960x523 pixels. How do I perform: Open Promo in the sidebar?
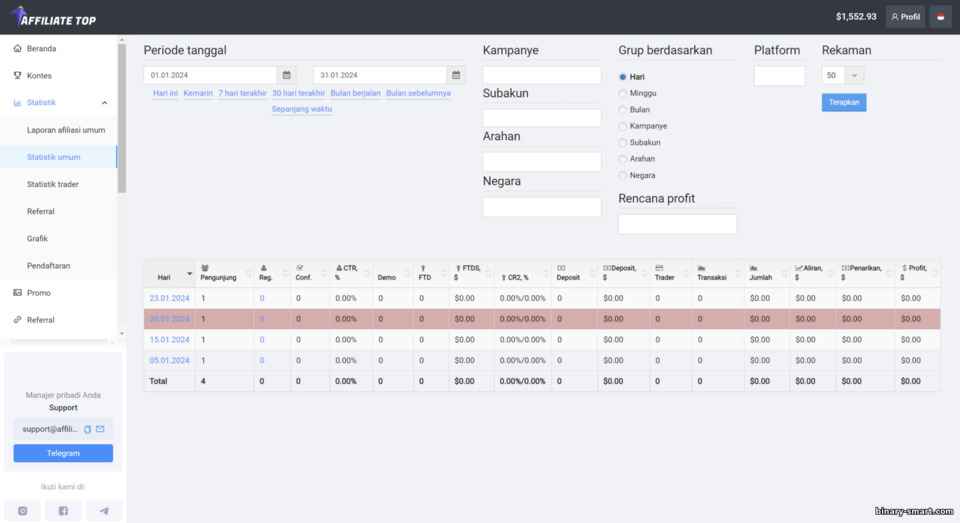38,293
